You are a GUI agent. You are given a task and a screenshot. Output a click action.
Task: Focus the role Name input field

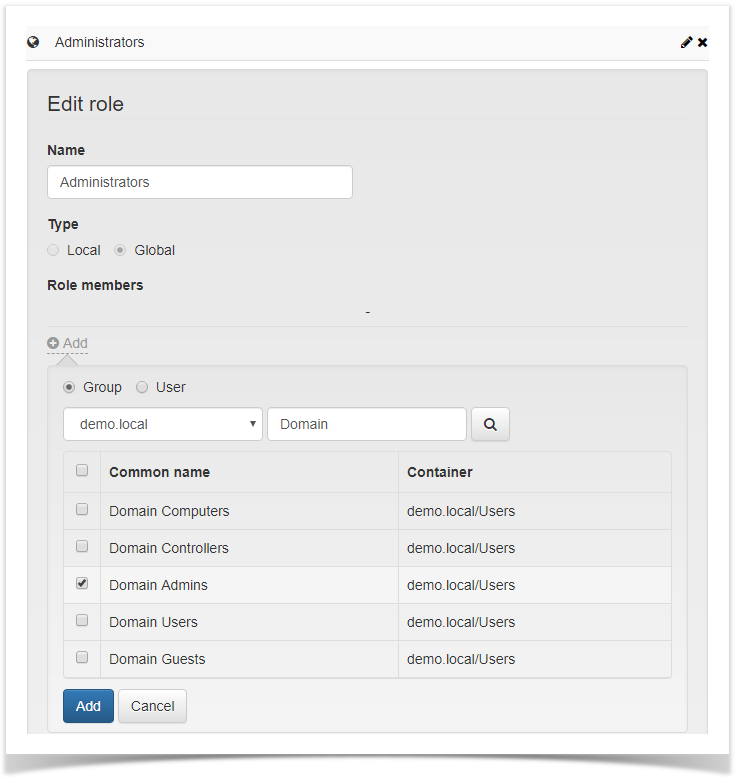tap(200, 182)
